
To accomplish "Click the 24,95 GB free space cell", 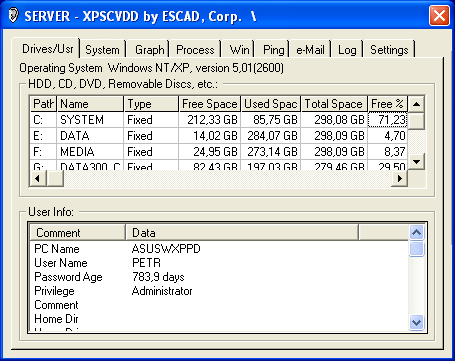I will pyautogui.click(x=210, y=152).
